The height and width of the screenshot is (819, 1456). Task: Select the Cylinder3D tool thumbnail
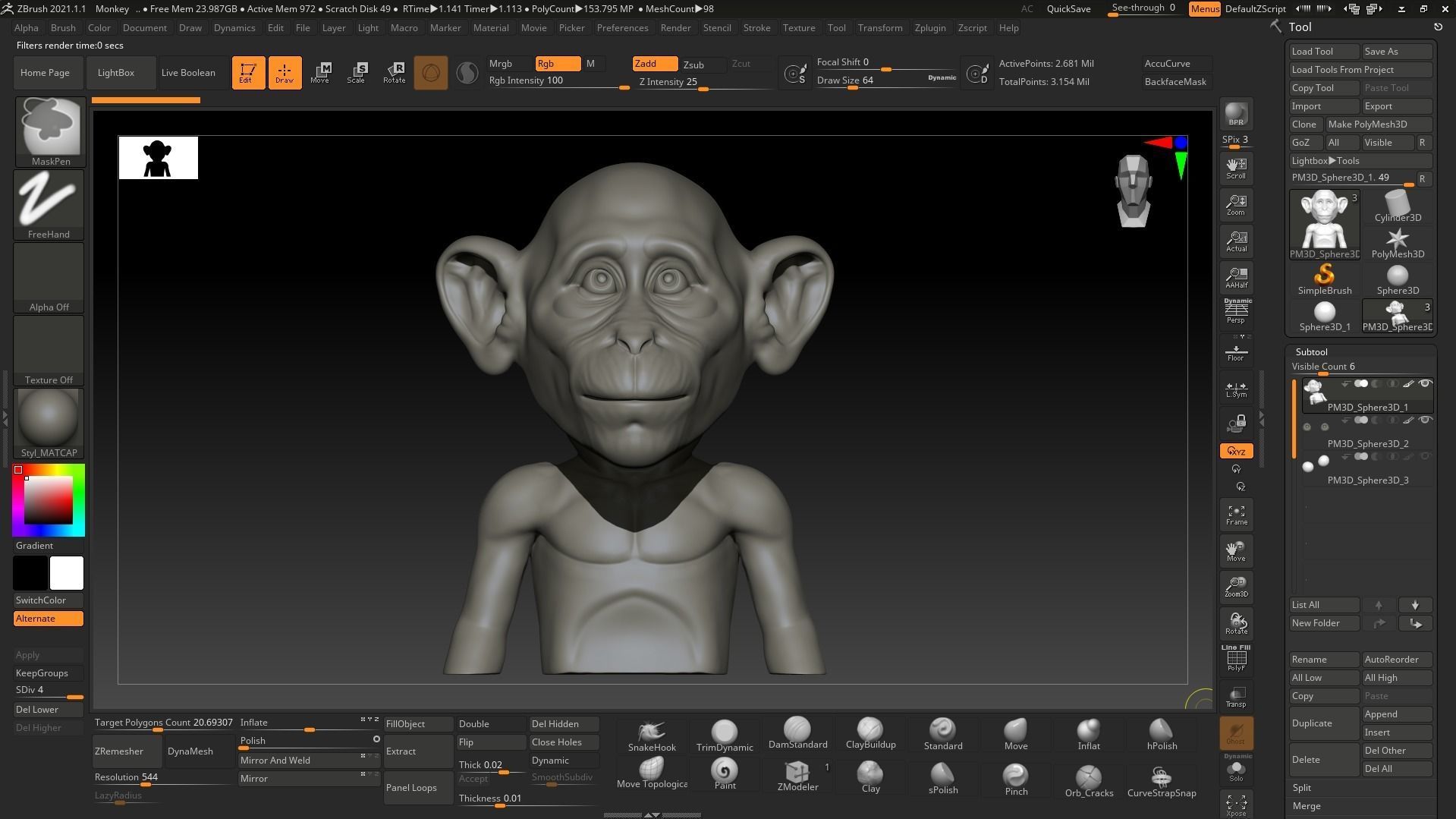click(x=1397, y=206)
